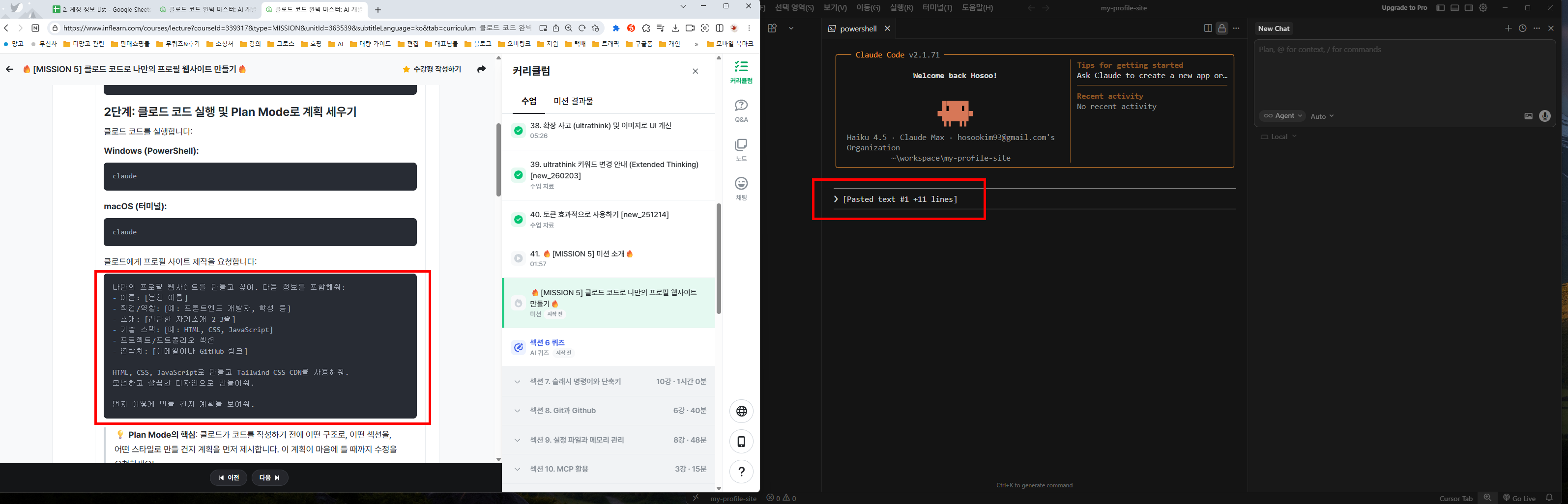
Task: Toggle the secondary sidebar layout icon in Cursor
Action: coord(1469,8)
